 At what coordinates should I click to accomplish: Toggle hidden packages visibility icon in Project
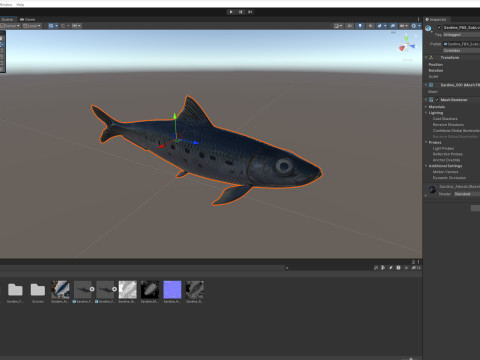416,268
